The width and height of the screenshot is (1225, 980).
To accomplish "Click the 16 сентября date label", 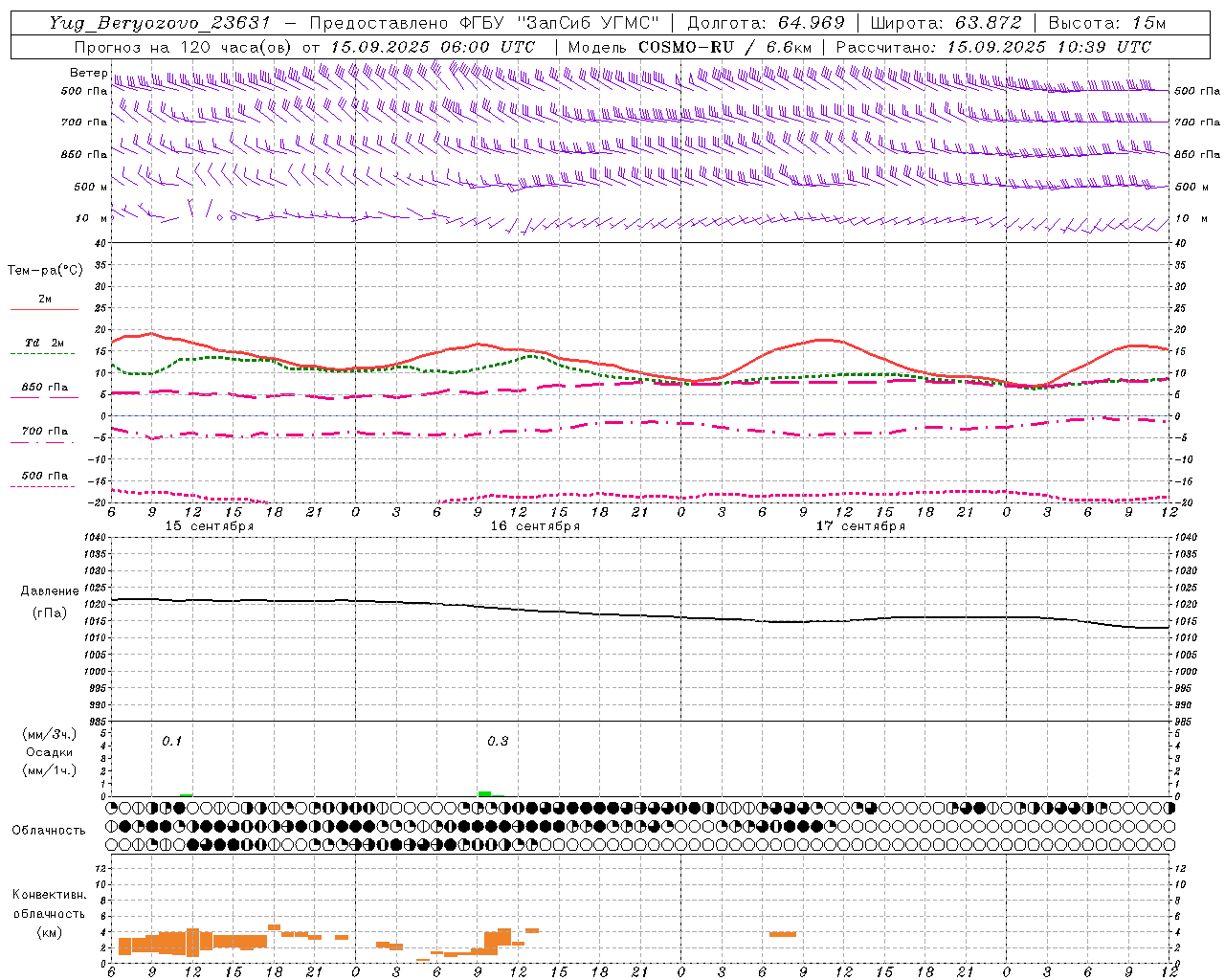I will [535, 526].
